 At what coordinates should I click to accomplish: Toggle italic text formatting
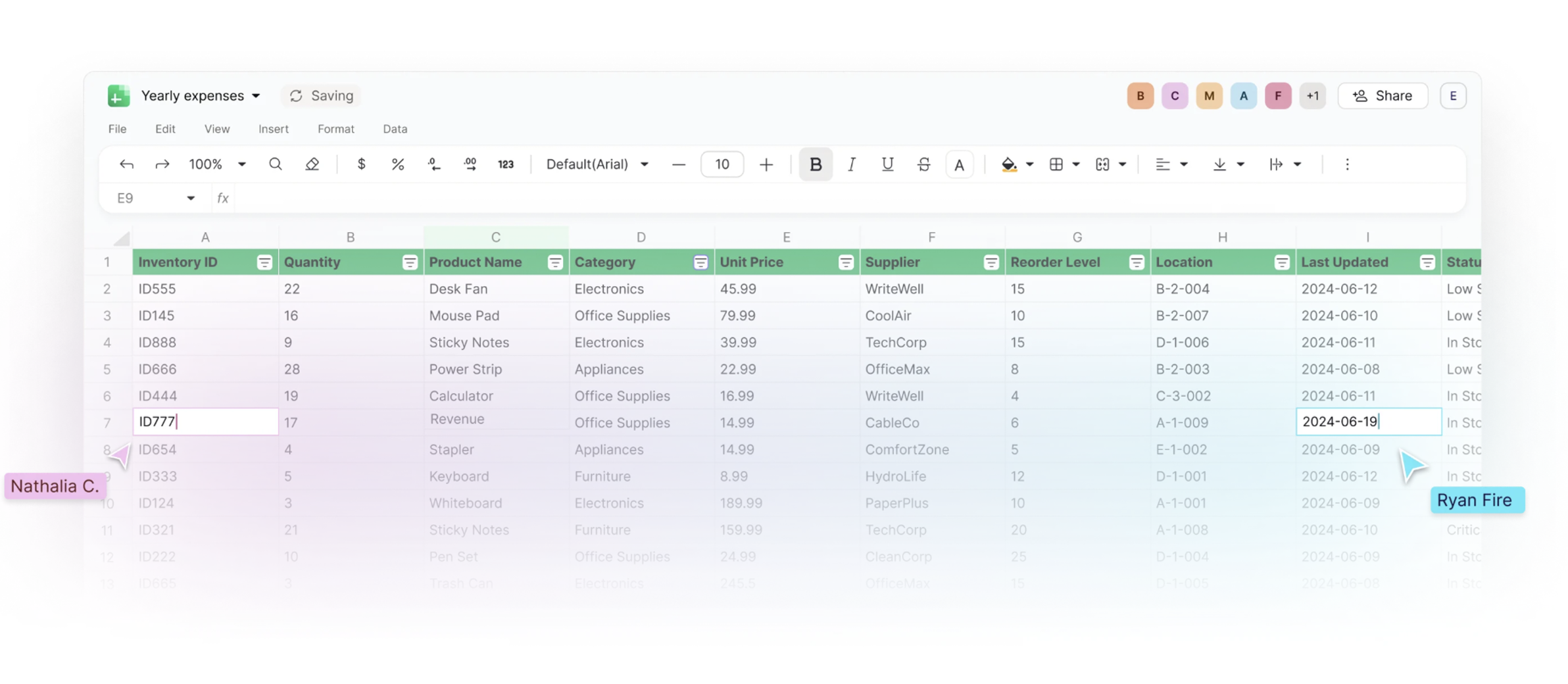pos(852,164)
